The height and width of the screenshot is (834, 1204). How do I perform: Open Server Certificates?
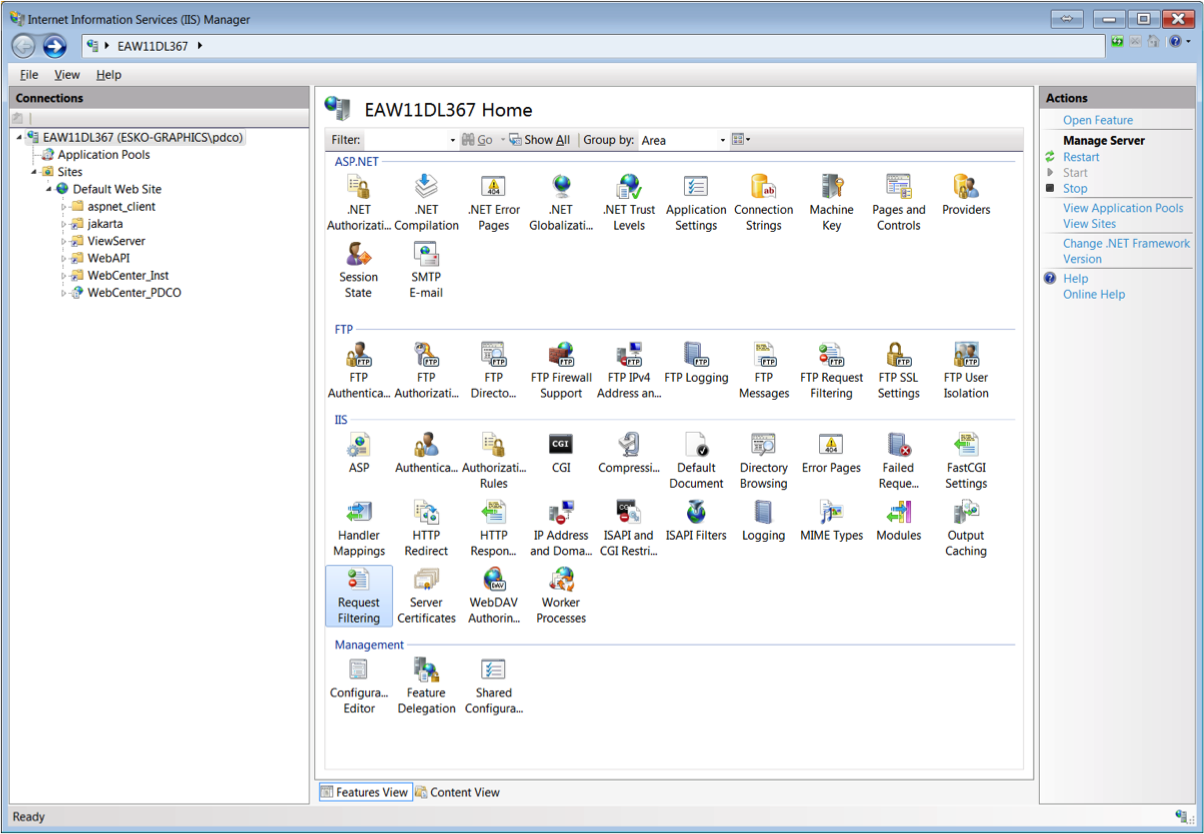426,590
